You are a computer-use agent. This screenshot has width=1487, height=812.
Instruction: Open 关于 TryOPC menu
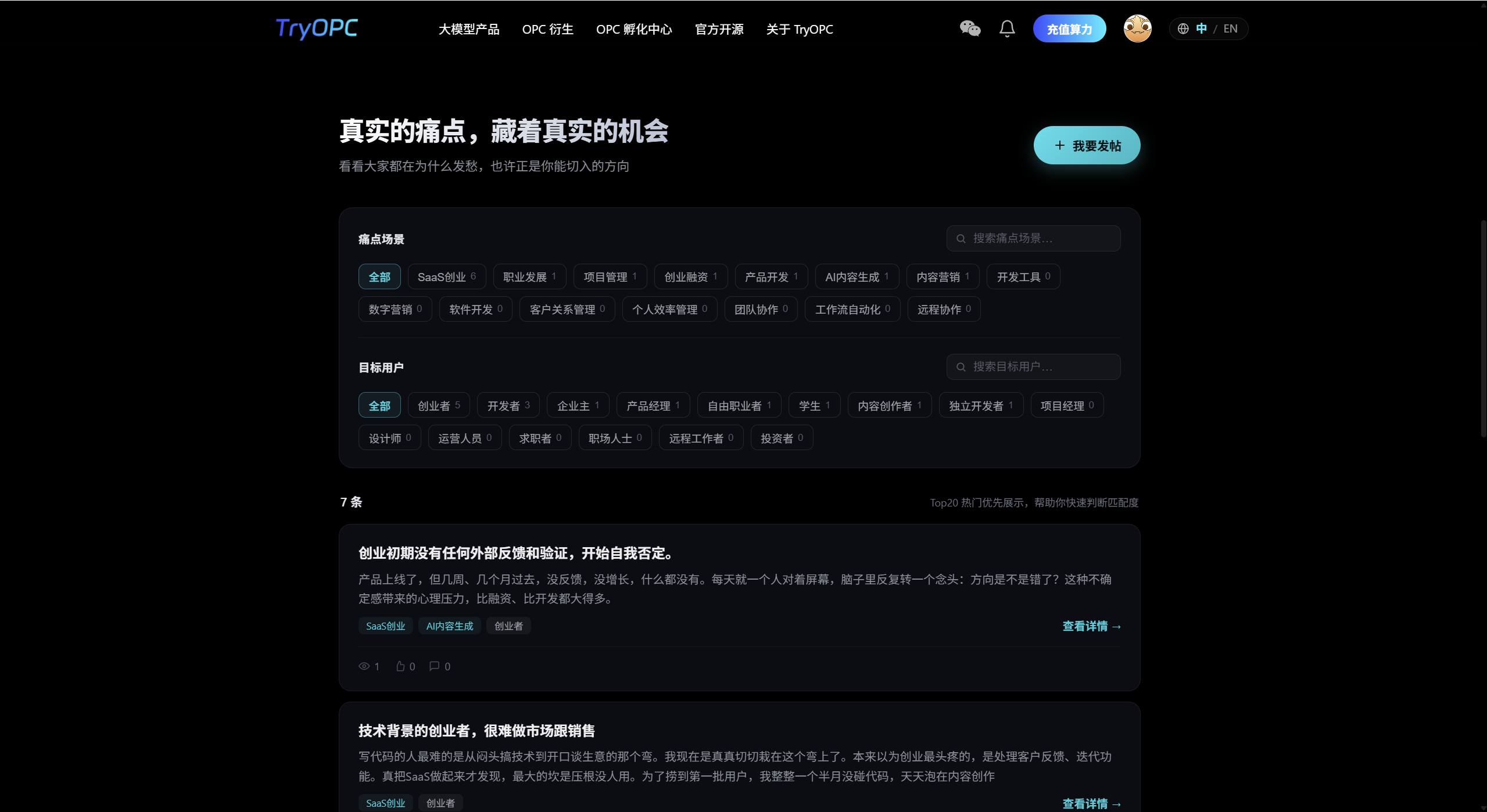(799, 29)
